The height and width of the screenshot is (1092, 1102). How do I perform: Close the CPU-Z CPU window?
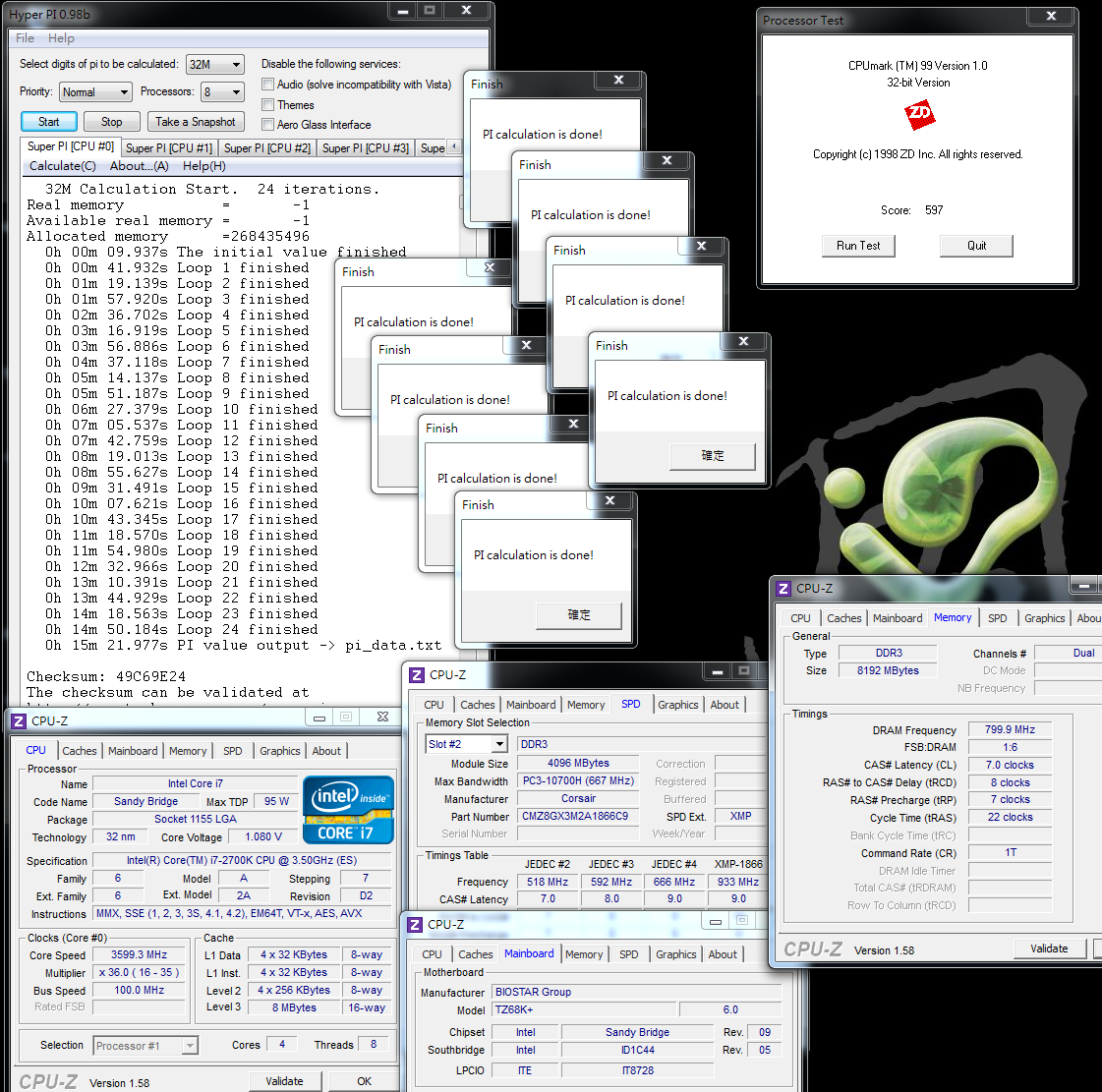382,717
